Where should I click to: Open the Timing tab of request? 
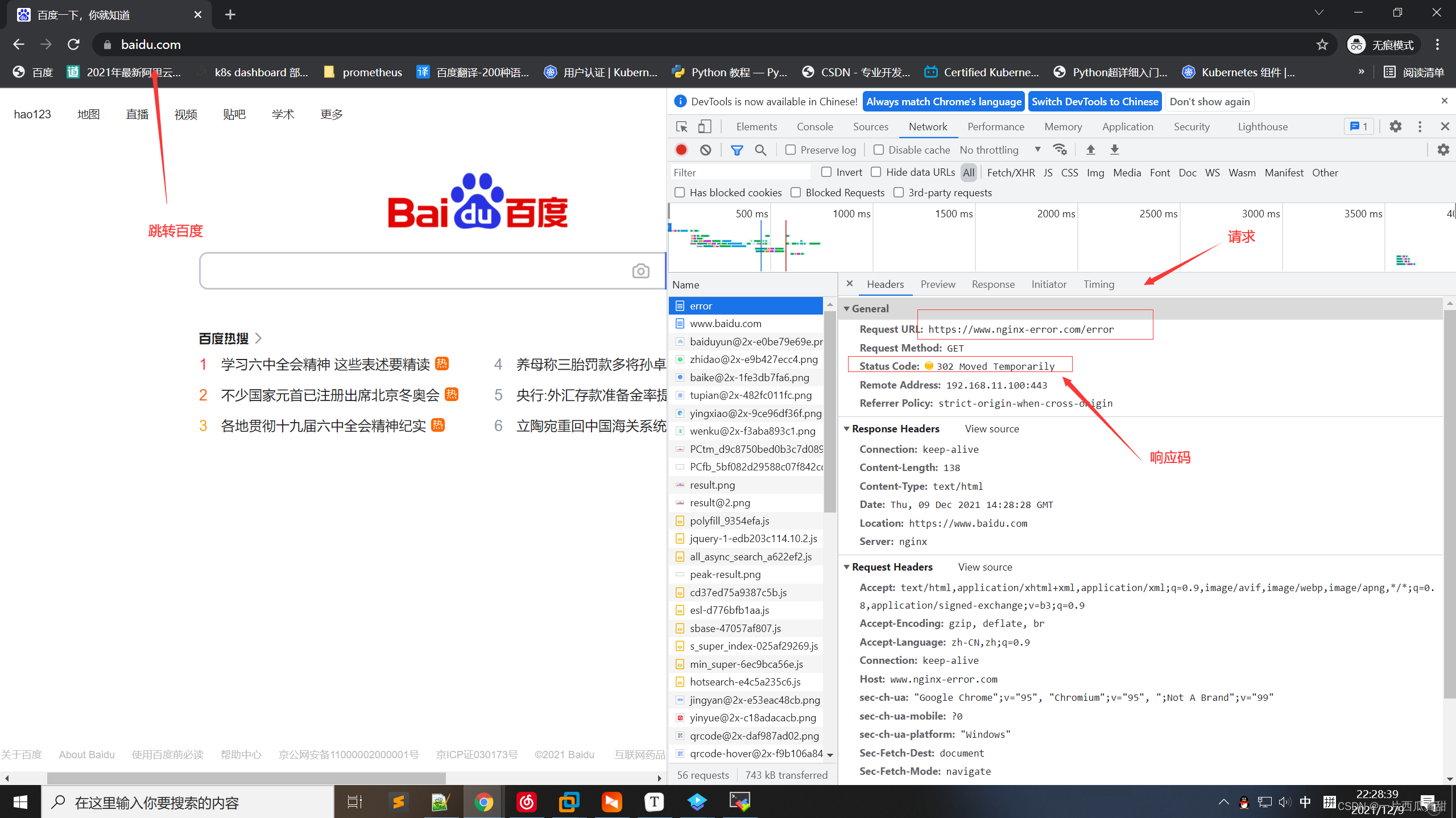1098,284
